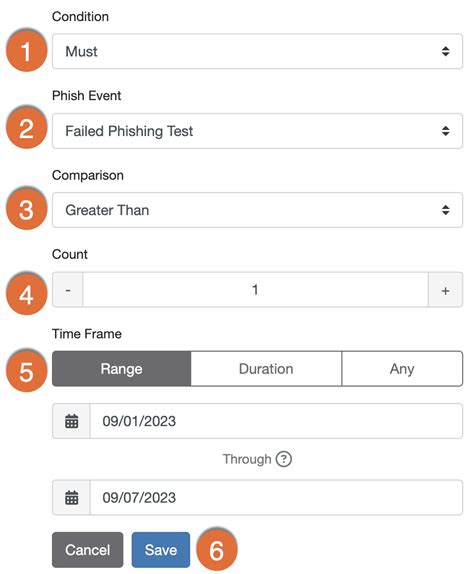Expand the Phish Event dropdown
This screenshot has height=574, width=474.
[x=257, y=131]
